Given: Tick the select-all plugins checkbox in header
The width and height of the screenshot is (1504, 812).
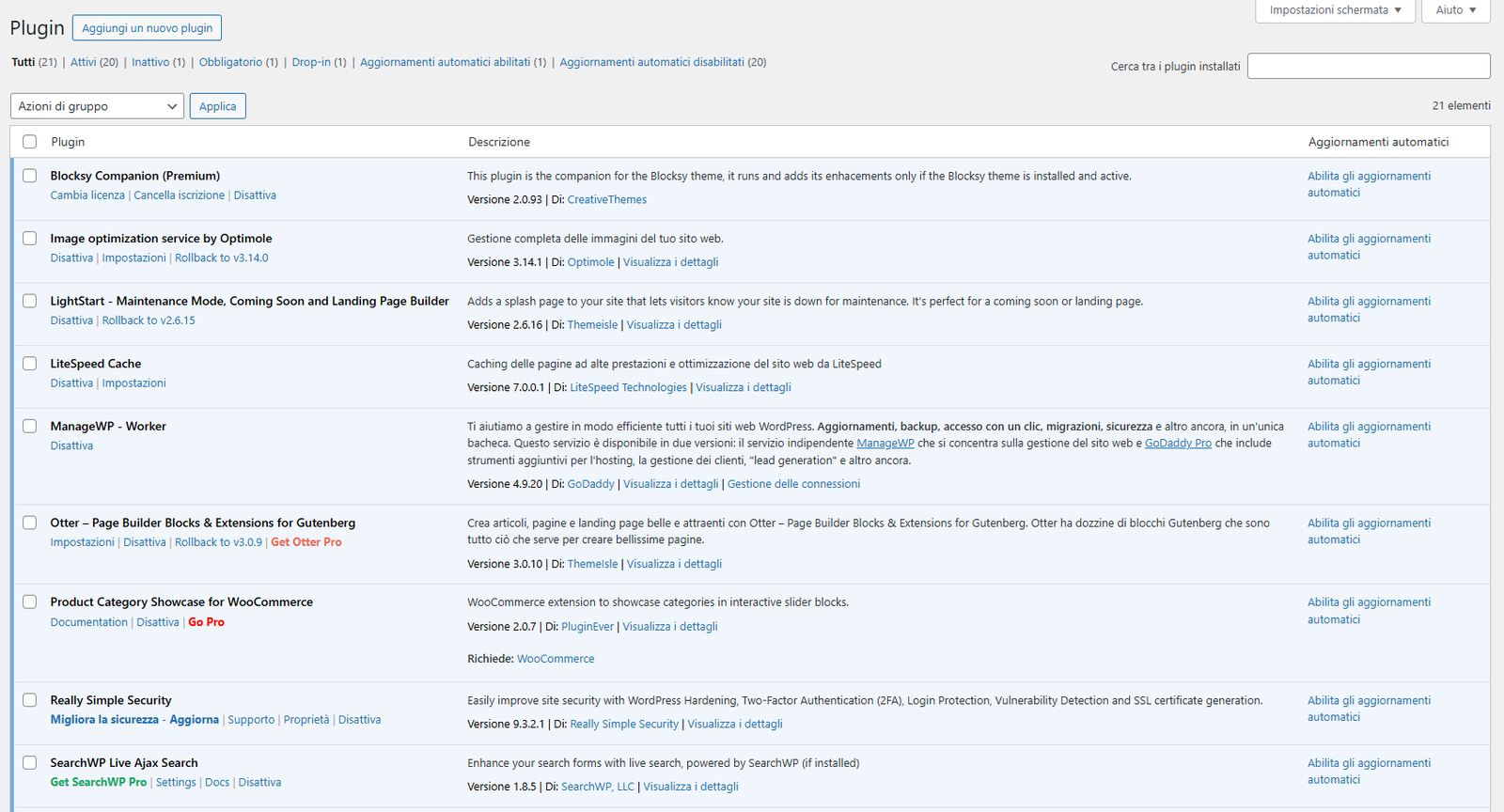Looking at the screenshot, I should 30,142.
